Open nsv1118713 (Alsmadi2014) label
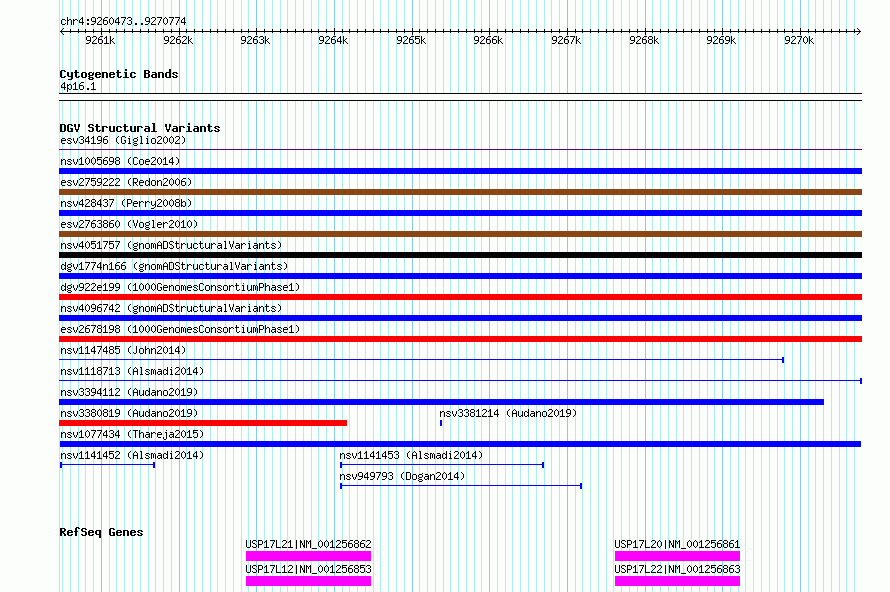890x592 pixels. [132, 371]
